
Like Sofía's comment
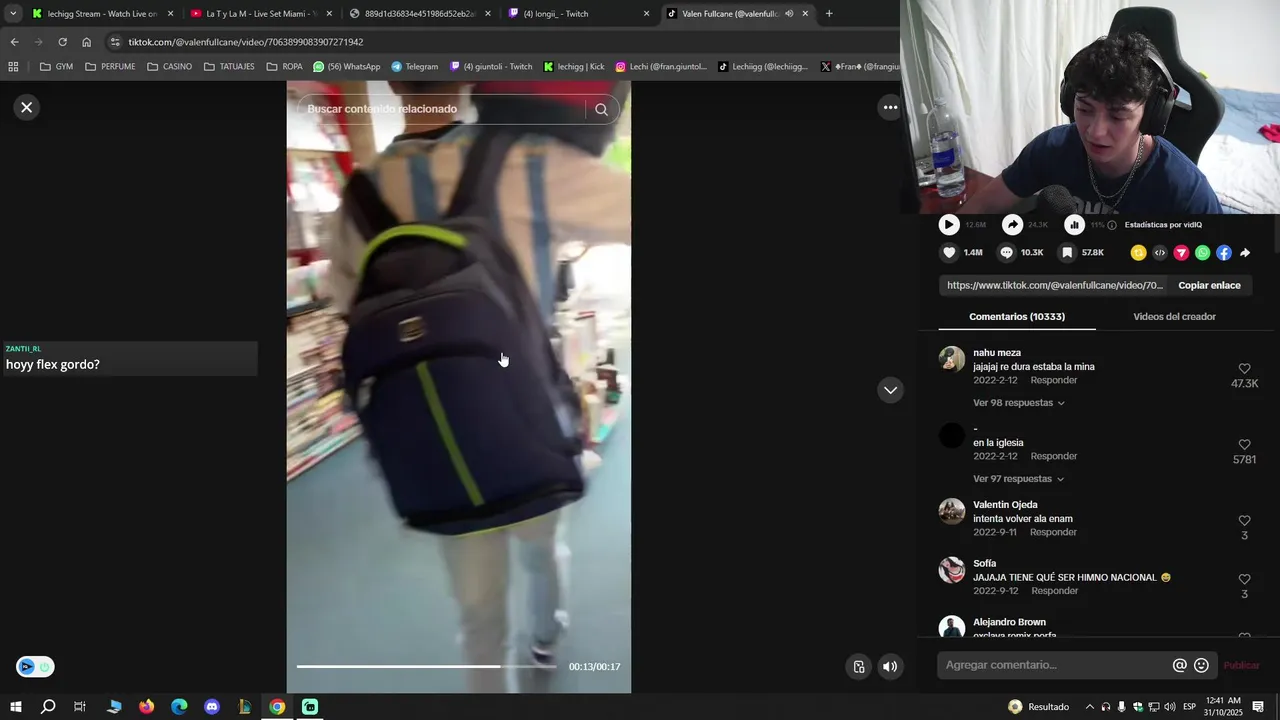(x=1244, y=580)
